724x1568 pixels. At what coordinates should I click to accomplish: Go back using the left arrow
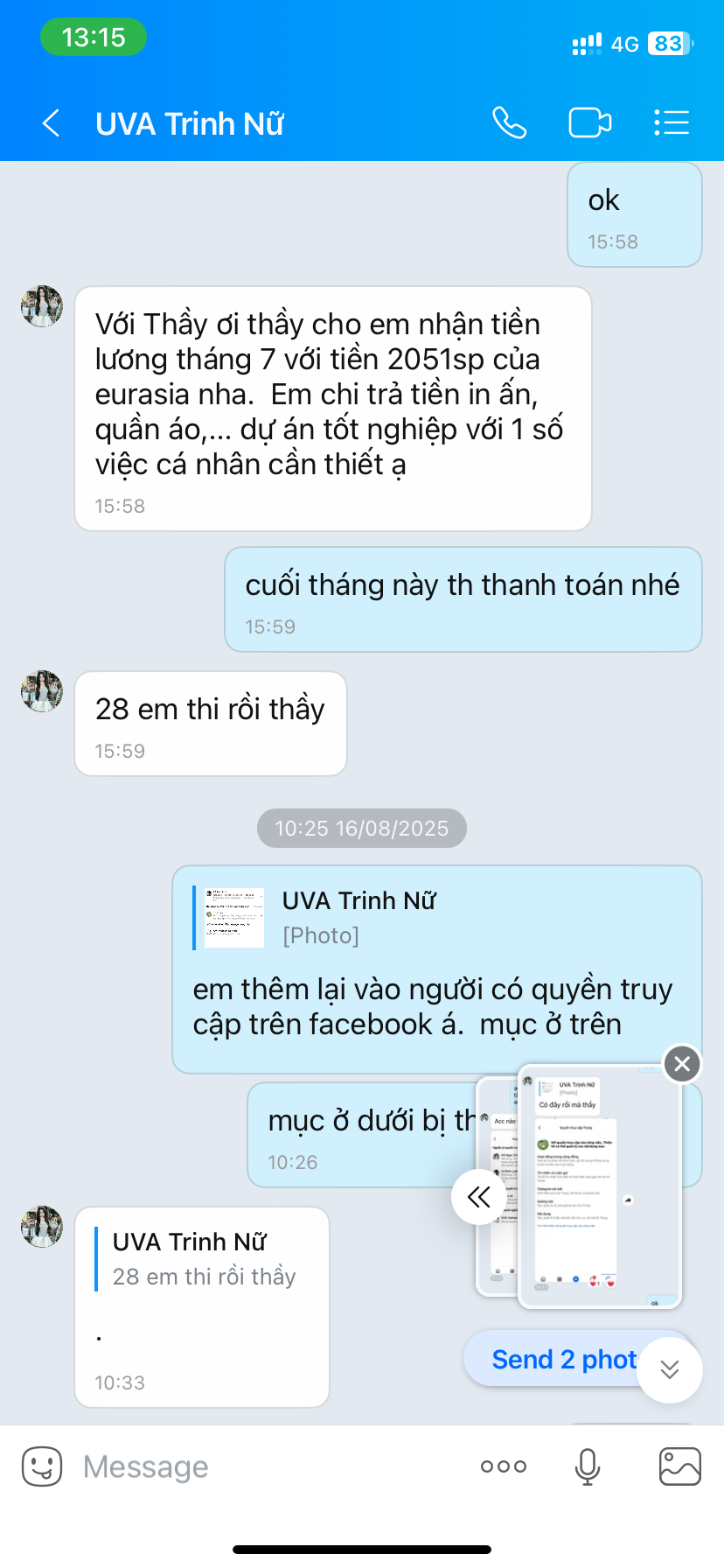pos(51,123)
